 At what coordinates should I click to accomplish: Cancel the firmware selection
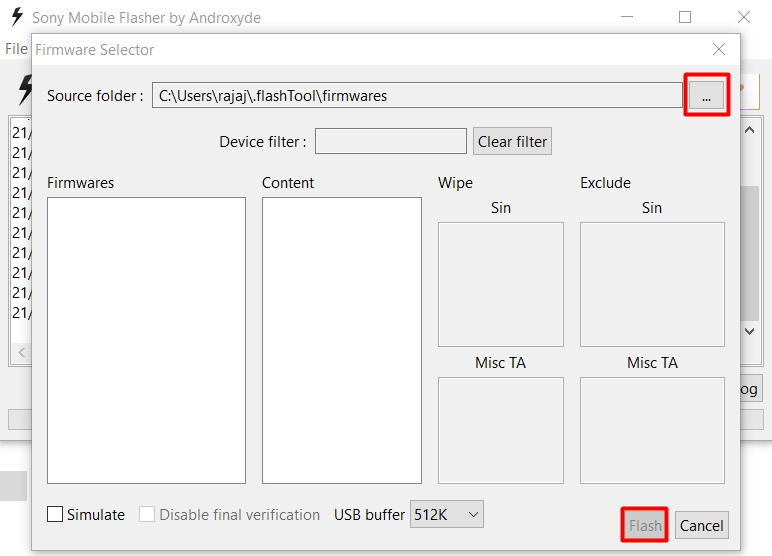tap(702, 525)
